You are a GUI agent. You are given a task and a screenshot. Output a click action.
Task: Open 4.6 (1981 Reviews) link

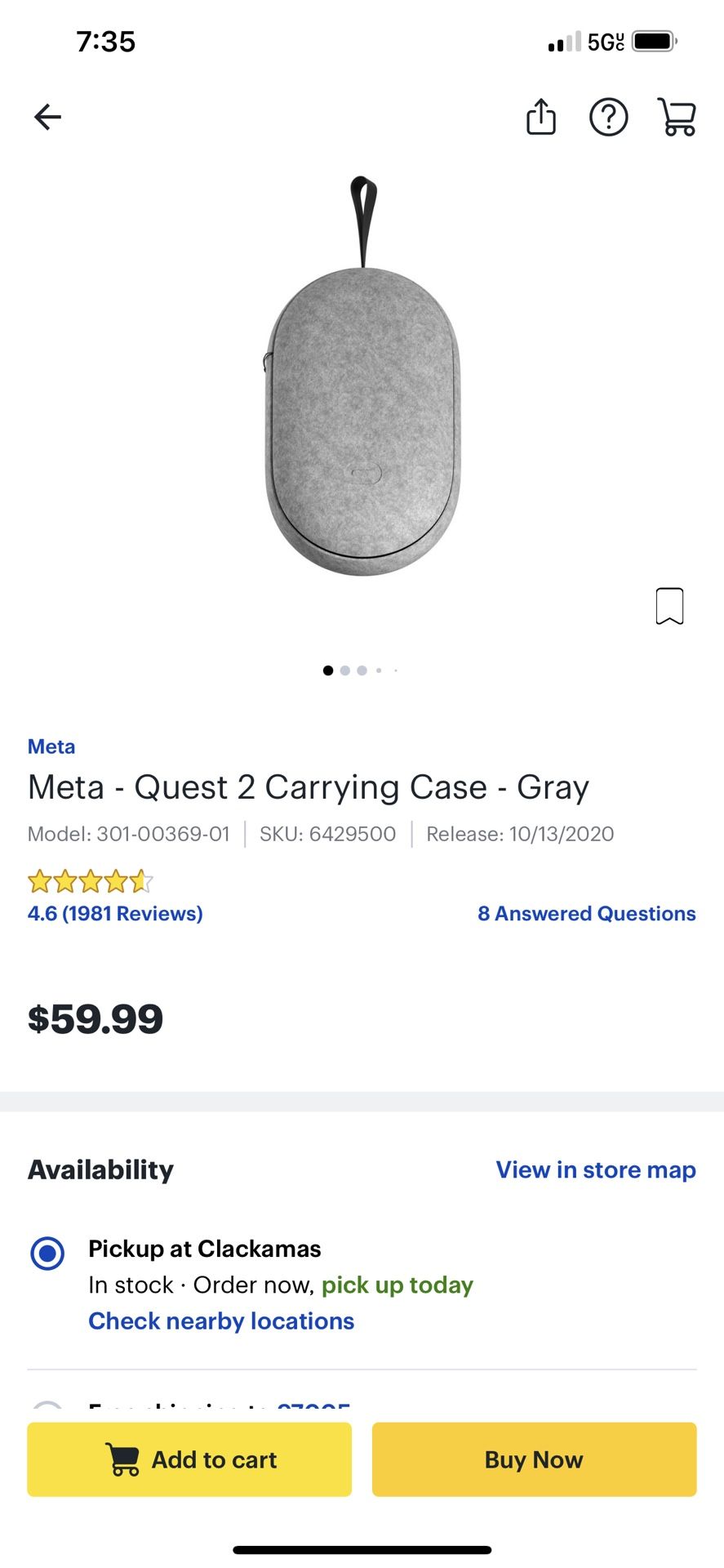[x=115, y=913]
